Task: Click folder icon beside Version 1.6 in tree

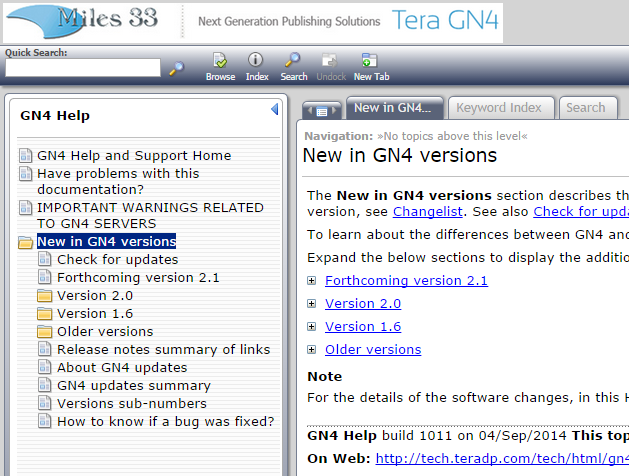Action: [x=44, y=314]
